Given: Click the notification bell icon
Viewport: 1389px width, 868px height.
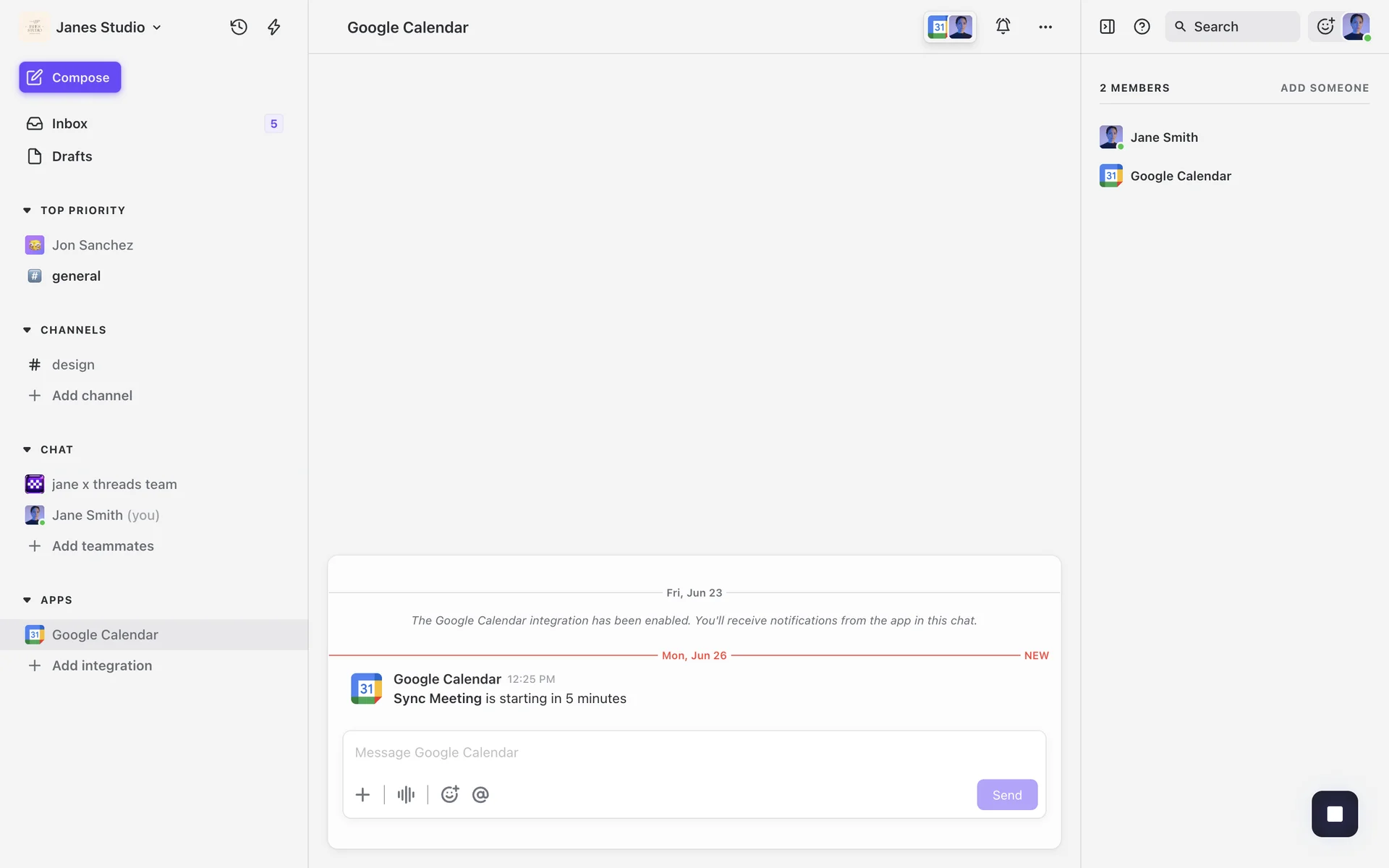Looking at the screenshot, I should (x=1003, y=27).
